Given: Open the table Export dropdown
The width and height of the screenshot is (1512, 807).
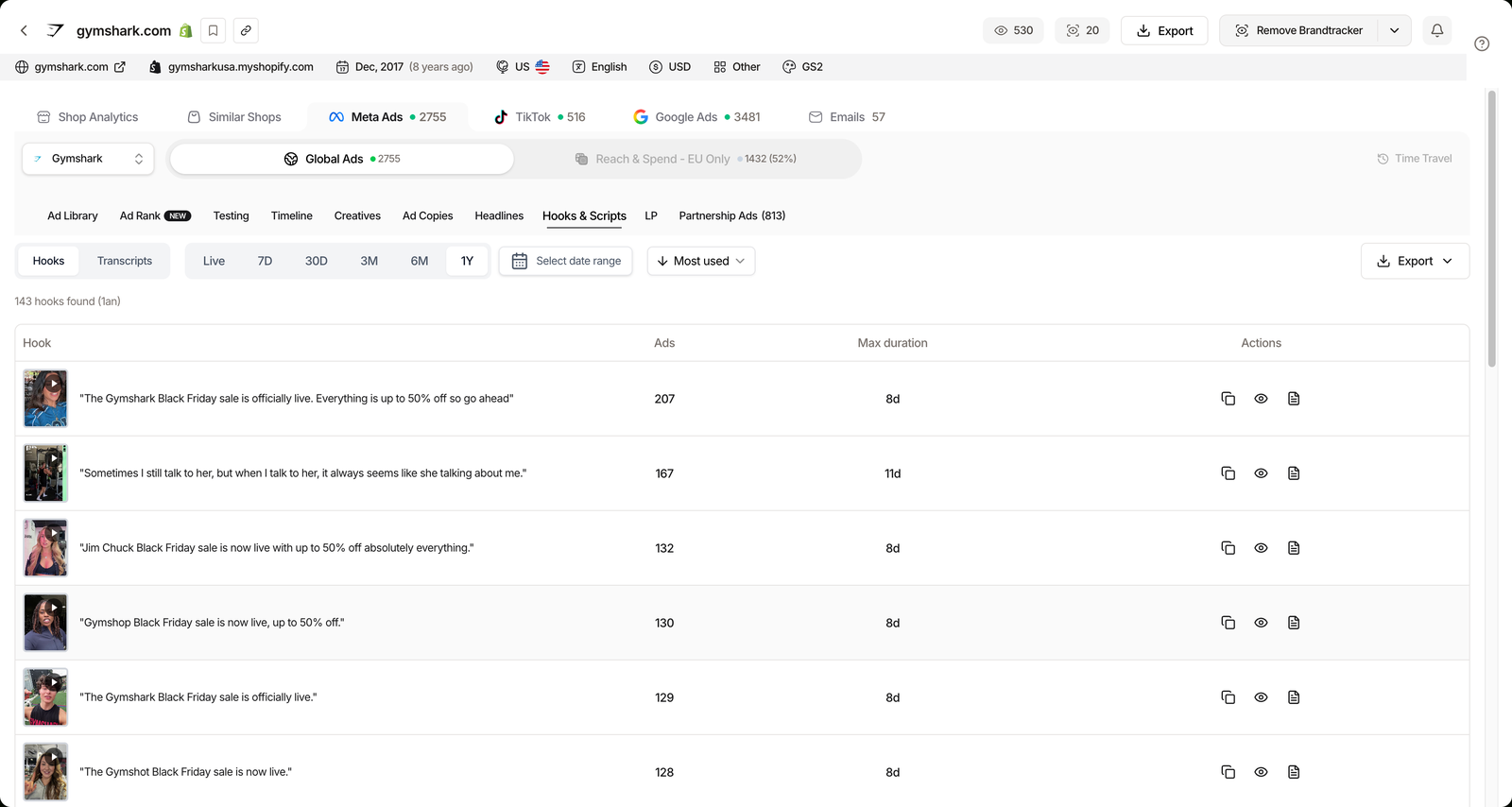Looking at the screenshot, I should pyautogui.click(x=1415, y=261).
